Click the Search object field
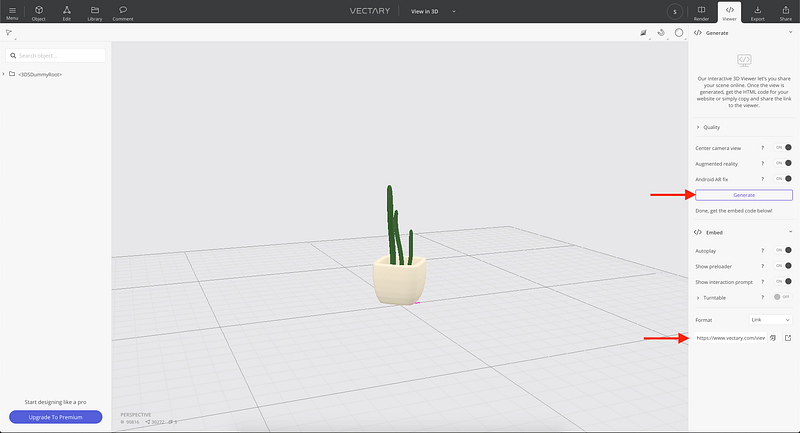 coord(56,56)
